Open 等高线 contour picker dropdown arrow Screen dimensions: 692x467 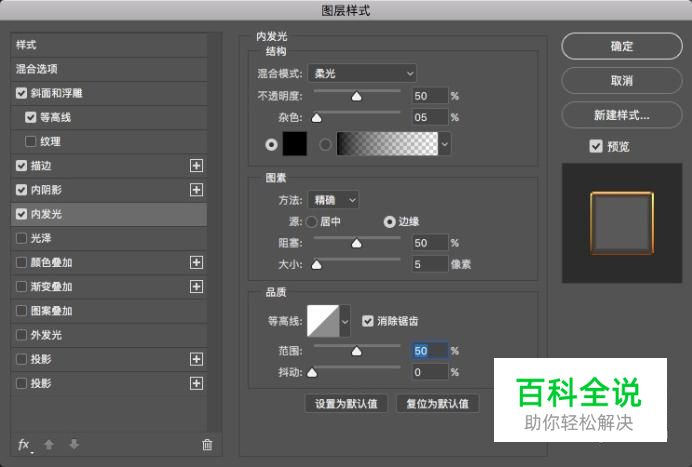[x=345, y=321]
